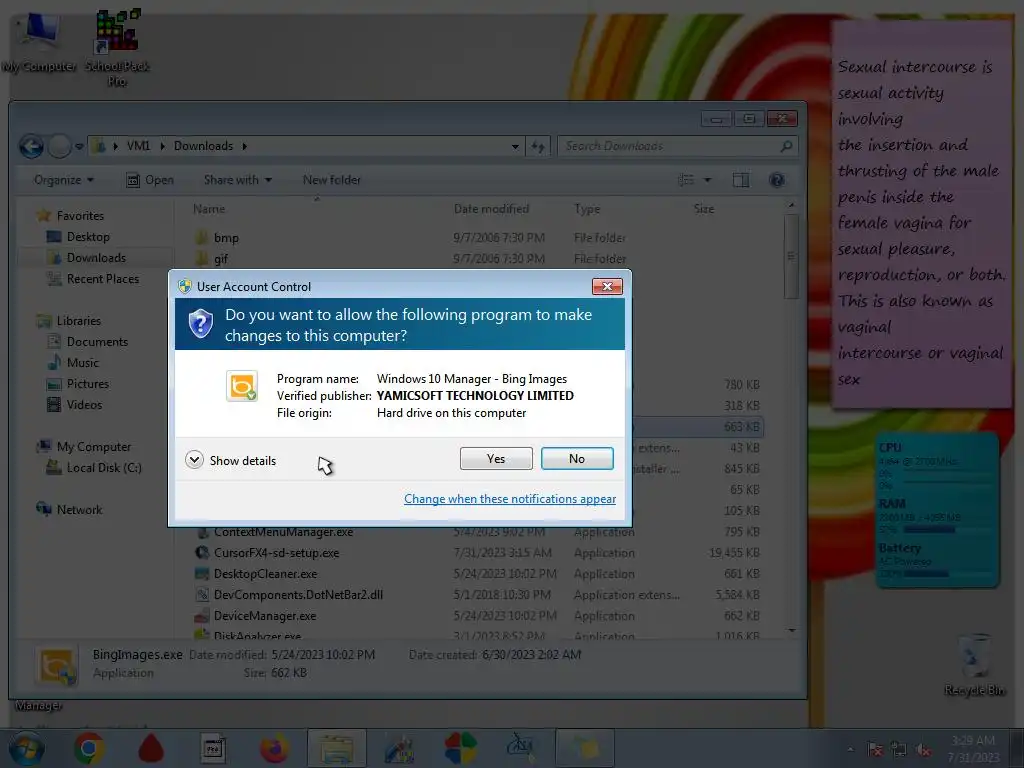Open the Share with menu
This screenshot has width=1024, height=768.
pyautogui.click(x=238, y=180)
